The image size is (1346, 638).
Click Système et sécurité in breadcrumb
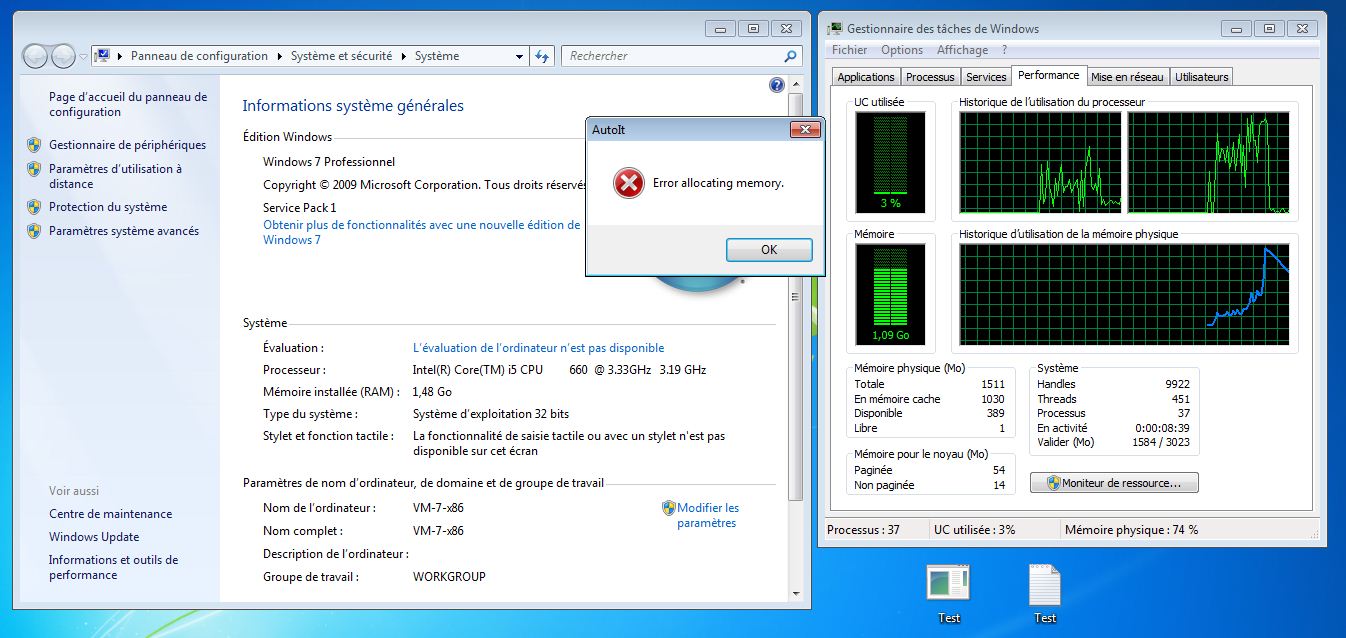click(x=341, y=57)
